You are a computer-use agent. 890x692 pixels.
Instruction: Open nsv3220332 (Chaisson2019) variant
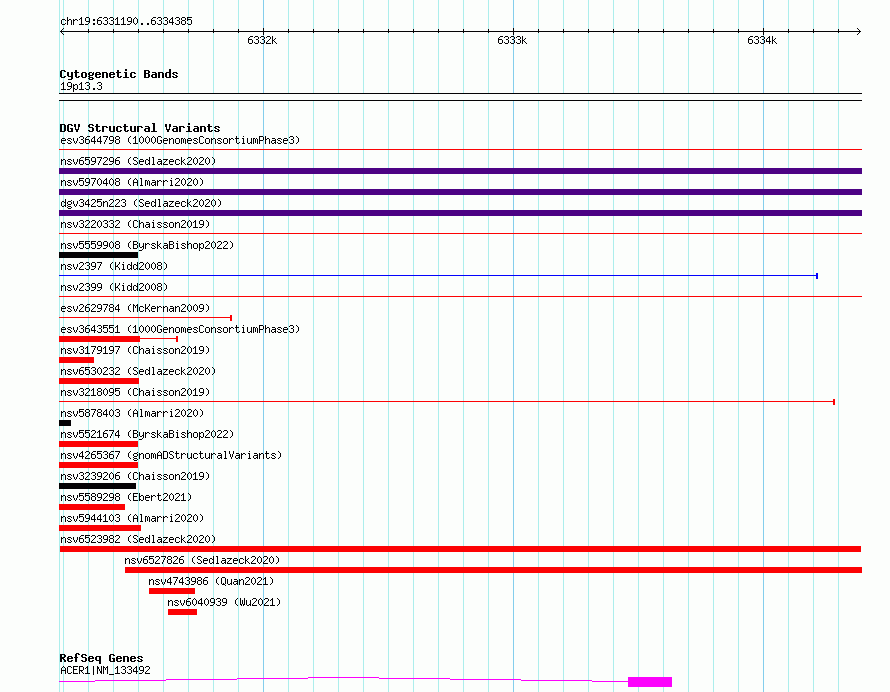click(135, 224)
